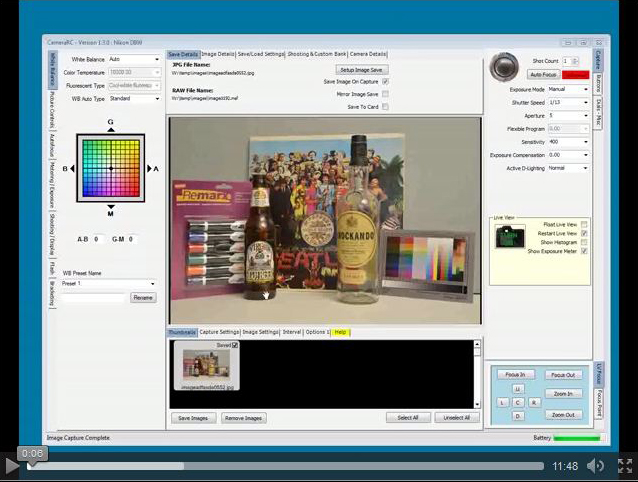Image resolution: width=638 pixels, height=482 pixels.
Task: Shift white balance toward green with G arrow
Action: coord(110,131)
